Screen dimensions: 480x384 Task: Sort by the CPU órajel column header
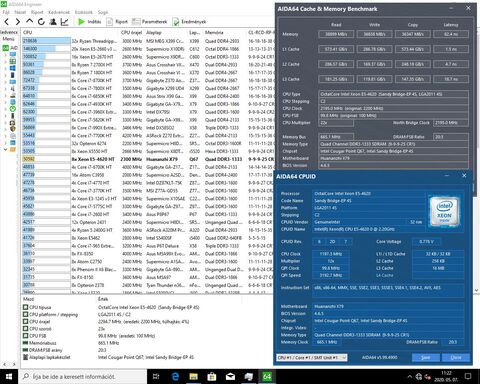point(132,32)
